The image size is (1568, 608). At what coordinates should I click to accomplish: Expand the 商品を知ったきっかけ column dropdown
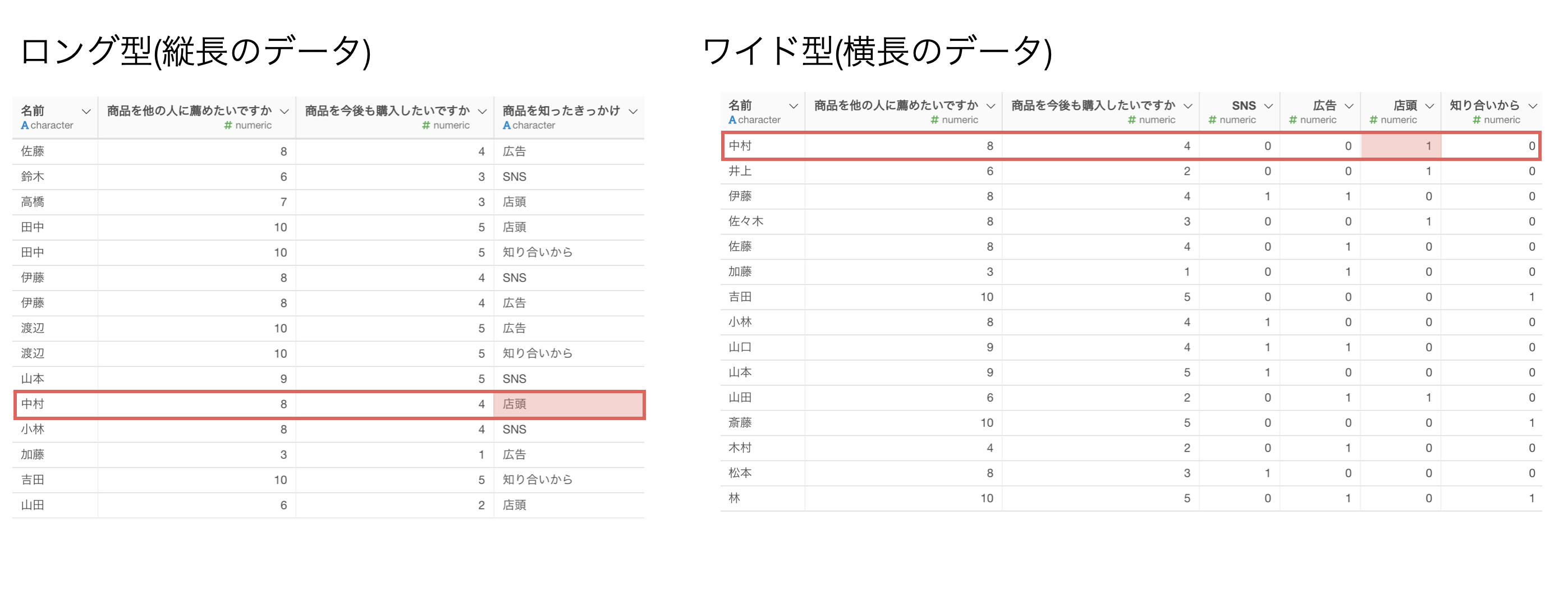coord(633,112)
